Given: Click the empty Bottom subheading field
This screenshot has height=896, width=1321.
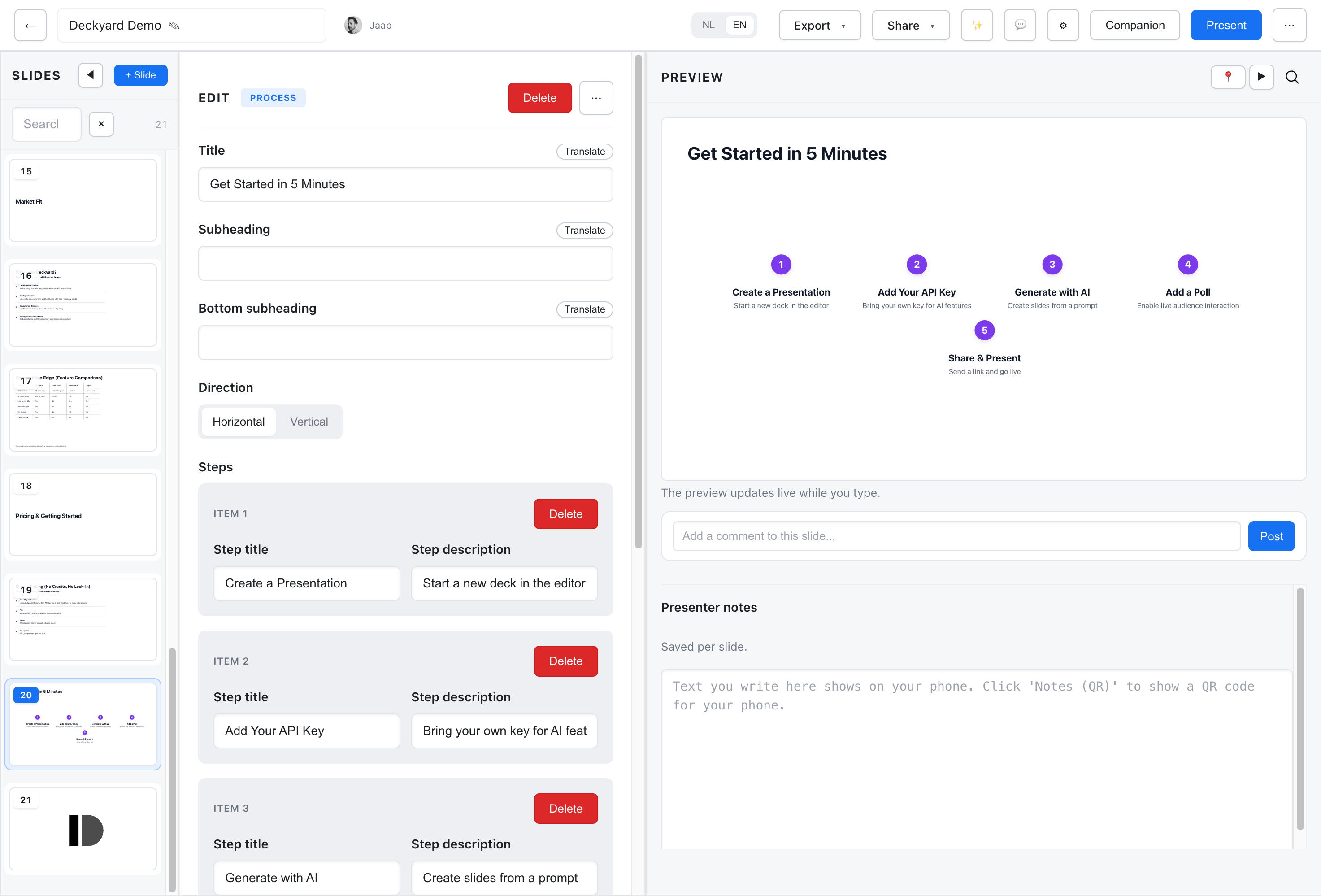Looking at the screenshot, I should coord(405,343).
